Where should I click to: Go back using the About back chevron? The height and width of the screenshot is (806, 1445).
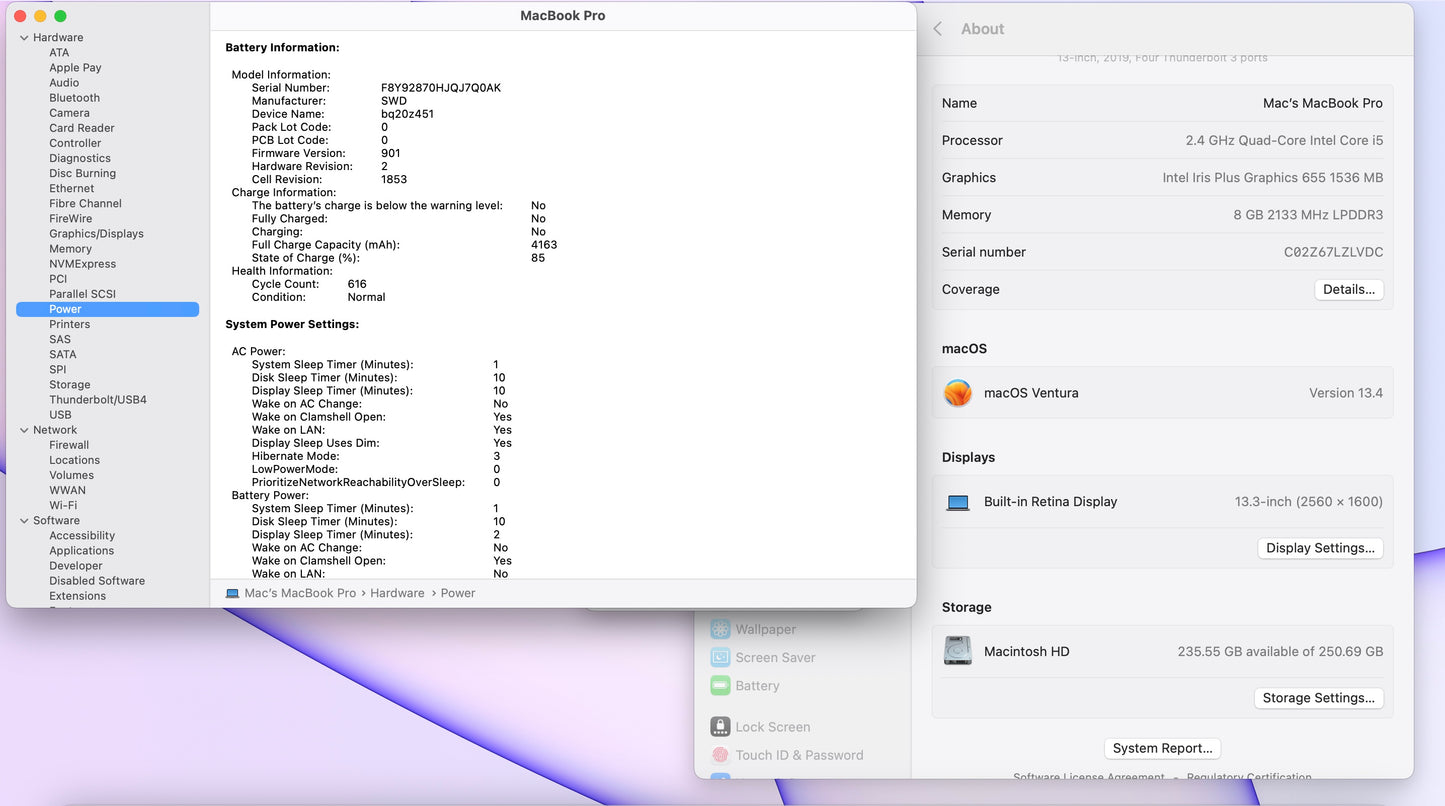click(938, 29)
